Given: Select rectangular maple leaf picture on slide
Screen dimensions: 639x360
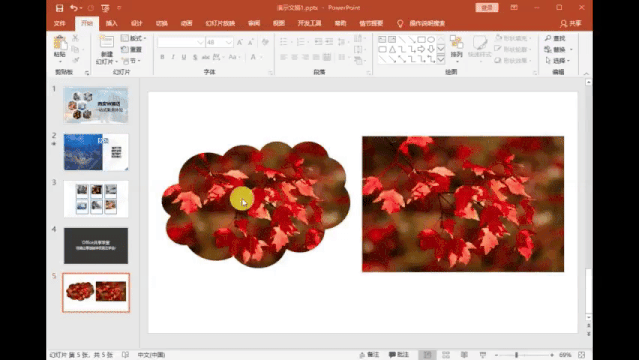Looking at the screenshot, I should [x=463, y=204].
